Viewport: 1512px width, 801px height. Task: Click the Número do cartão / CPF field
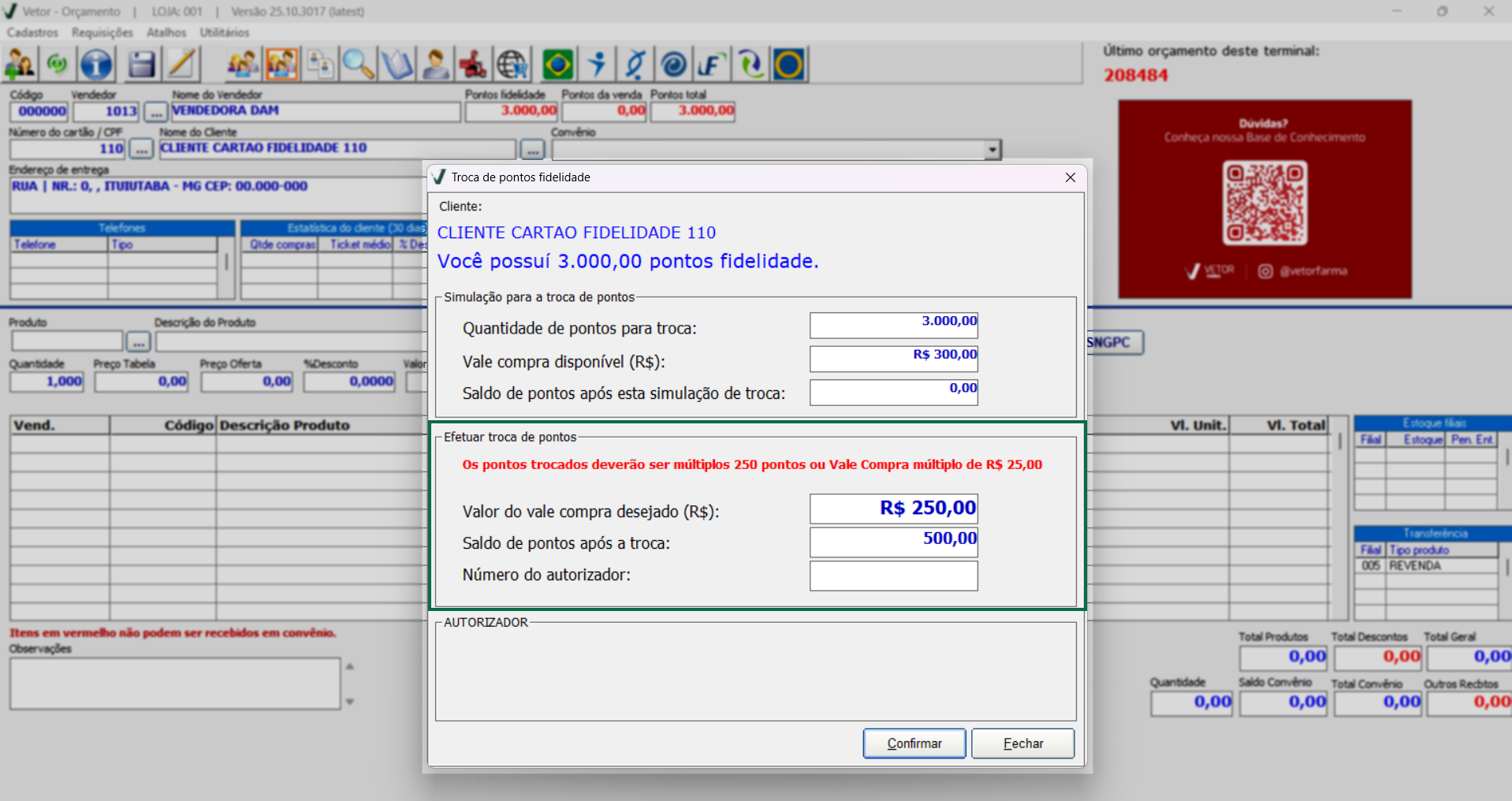68,149
